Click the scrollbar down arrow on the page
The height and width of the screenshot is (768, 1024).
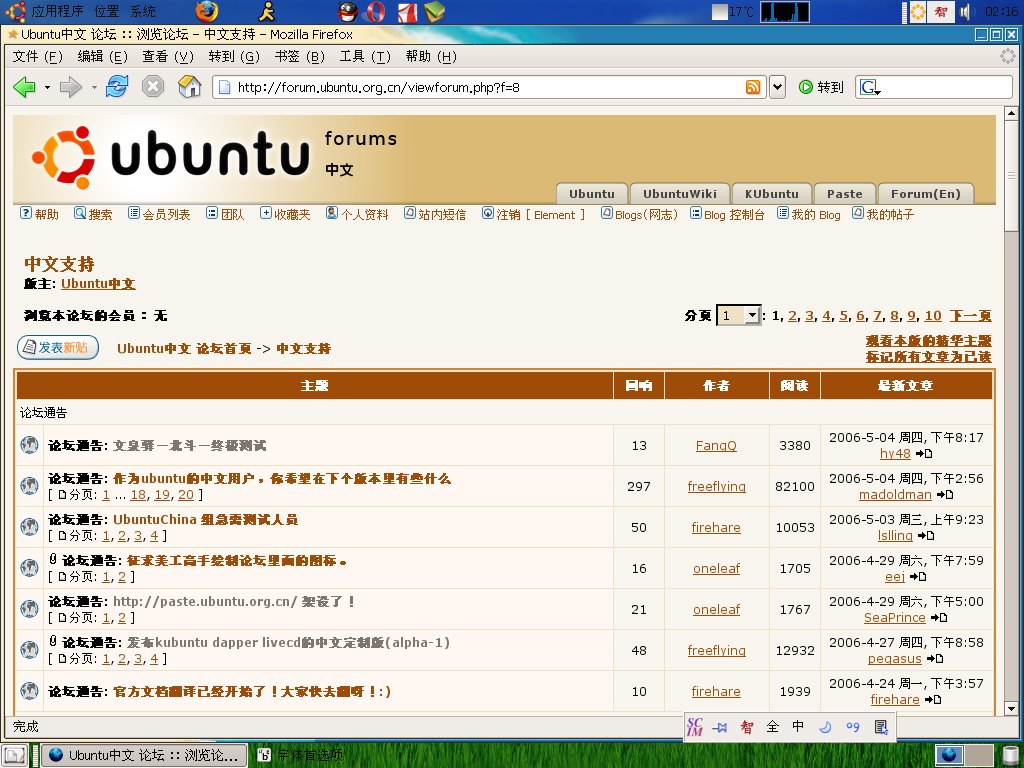[1011, 708]
